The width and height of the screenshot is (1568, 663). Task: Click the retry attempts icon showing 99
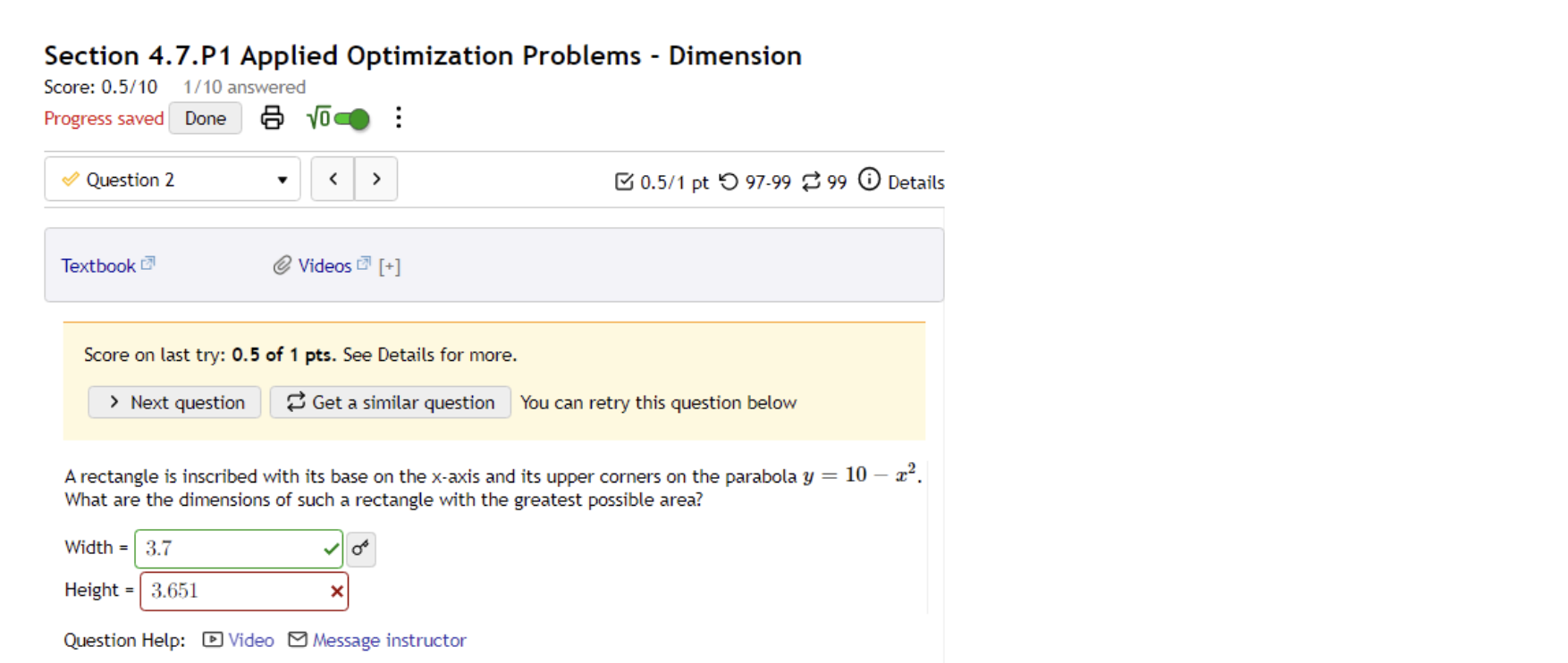point(811,181)
